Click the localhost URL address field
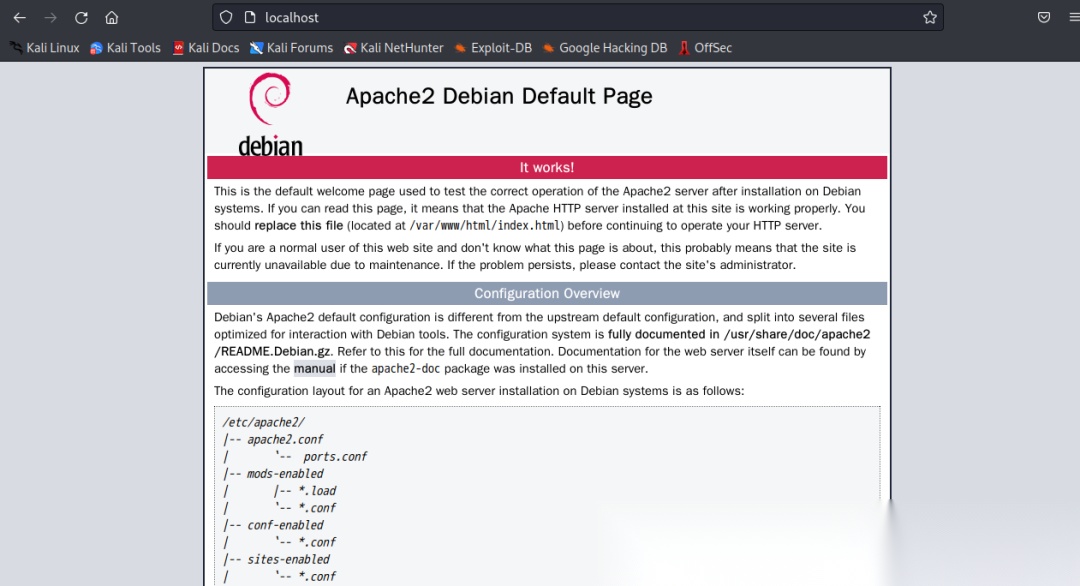1080x586 pixels. tap(580, 17)
